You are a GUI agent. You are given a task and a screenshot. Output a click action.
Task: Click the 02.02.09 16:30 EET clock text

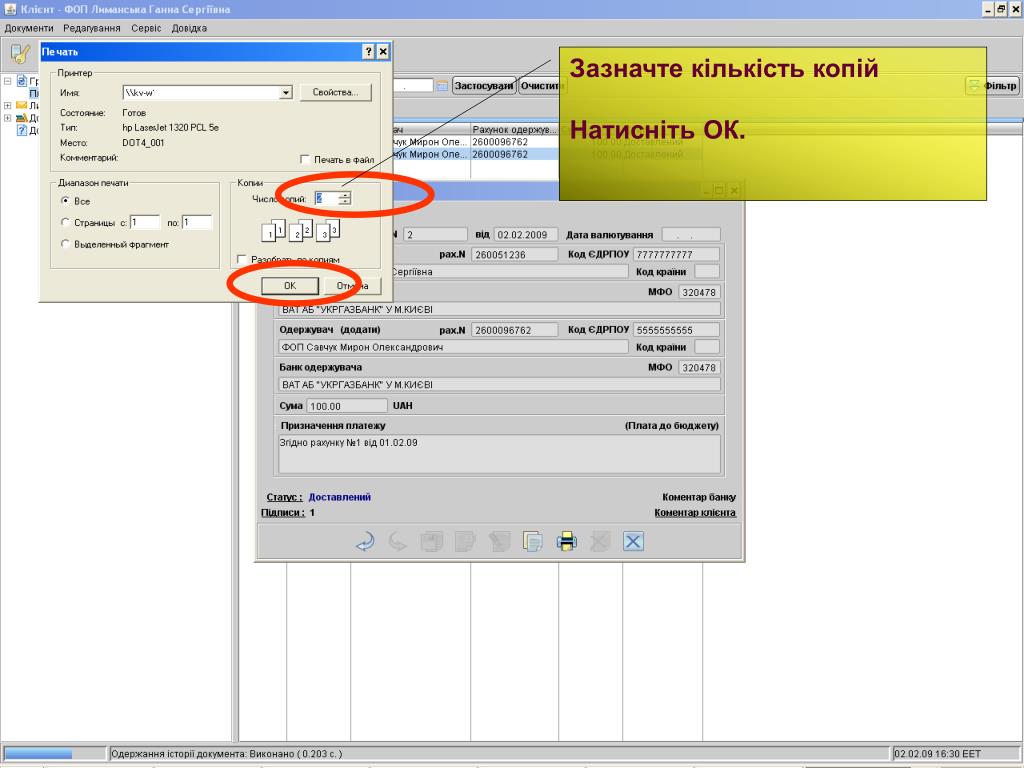937,754
